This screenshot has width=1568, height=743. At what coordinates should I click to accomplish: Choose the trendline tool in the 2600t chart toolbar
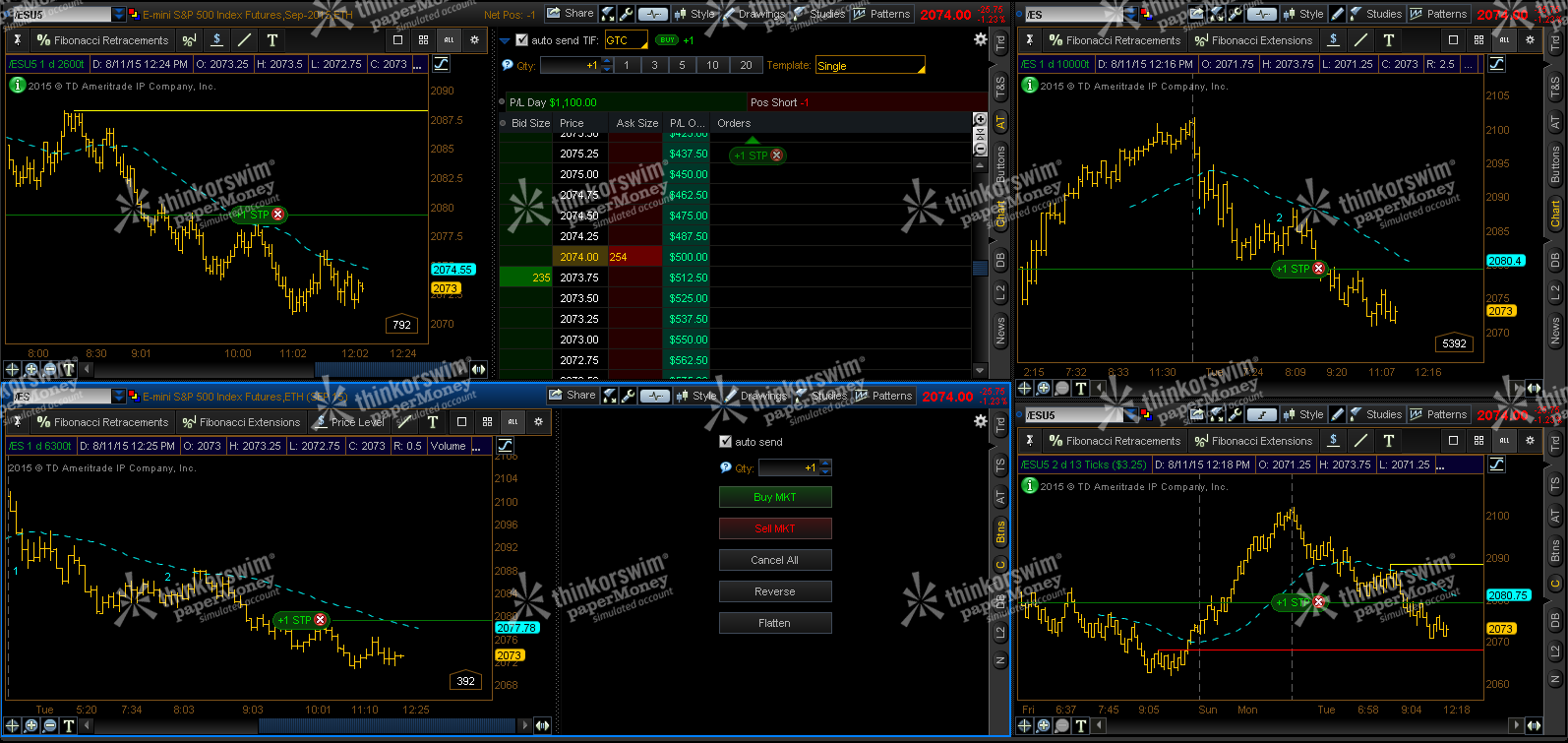click(244, 40)
